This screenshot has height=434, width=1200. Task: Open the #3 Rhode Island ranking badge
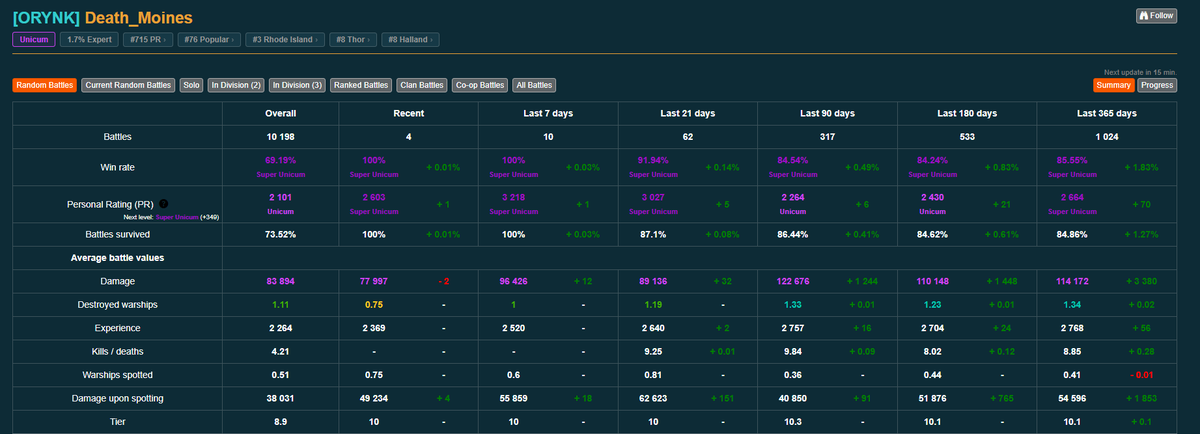point(285,40)
